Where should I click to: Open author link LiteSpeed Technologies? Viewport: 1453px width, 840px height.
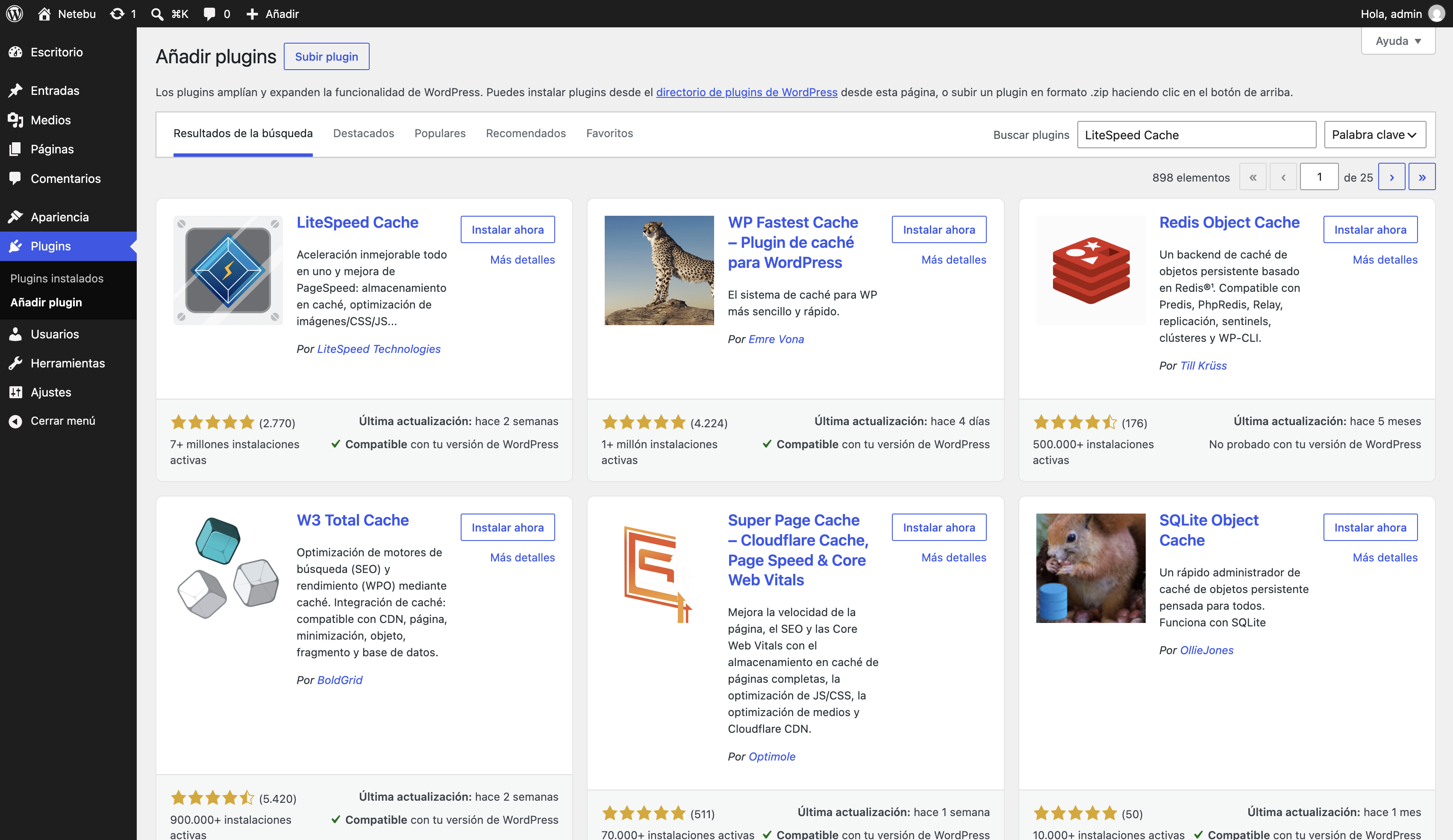click(x=379, y=349)
